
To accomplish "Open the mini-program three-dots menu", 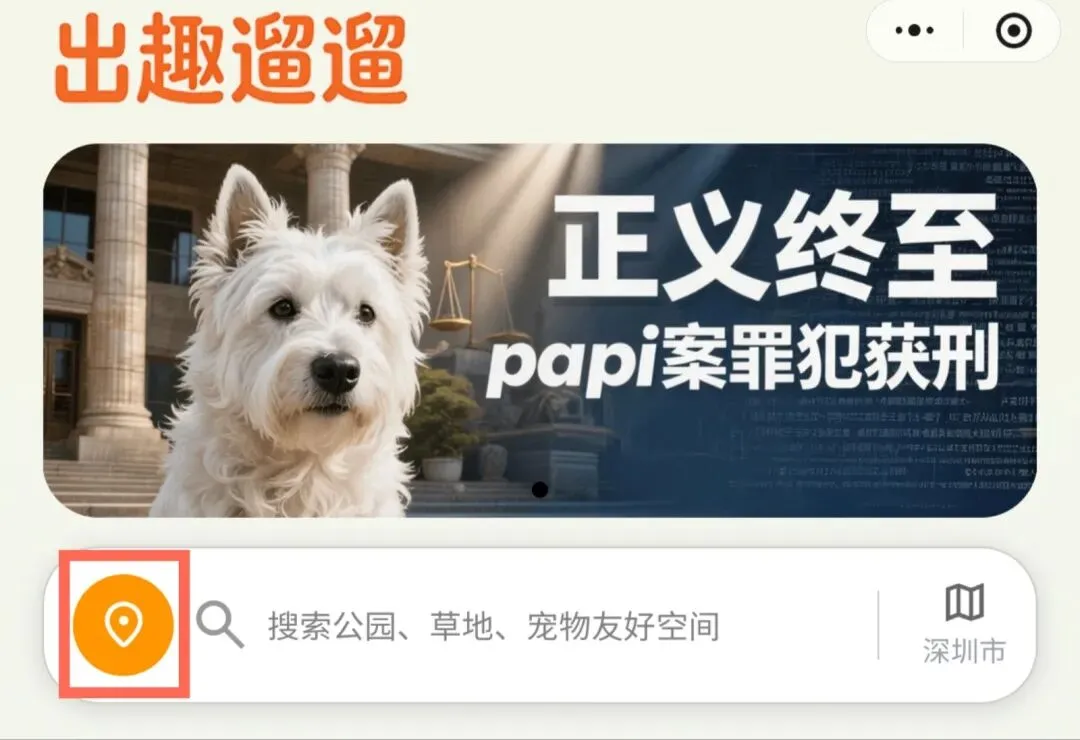I will 915,30.
